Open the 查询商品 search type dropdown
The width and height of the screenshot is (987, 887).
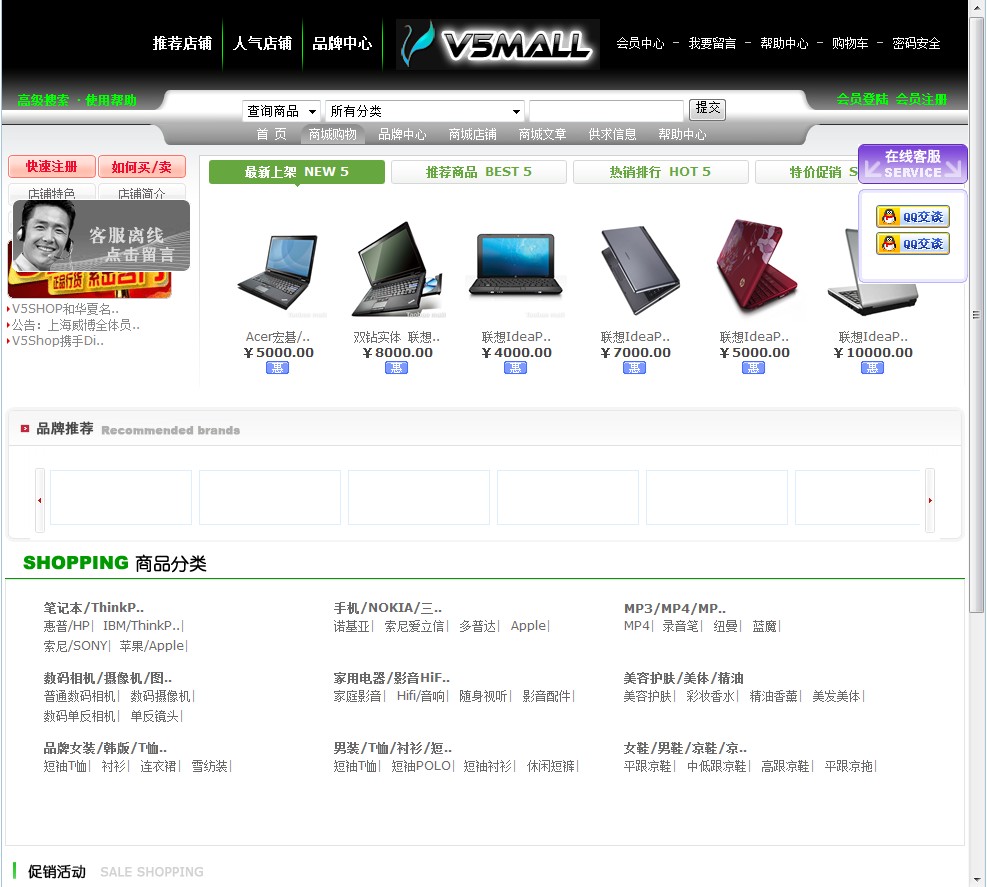(x=281, y=111)
